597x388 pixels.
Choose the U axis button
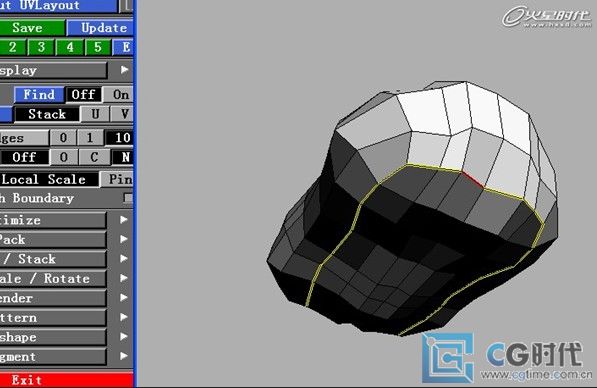(95, 114)
